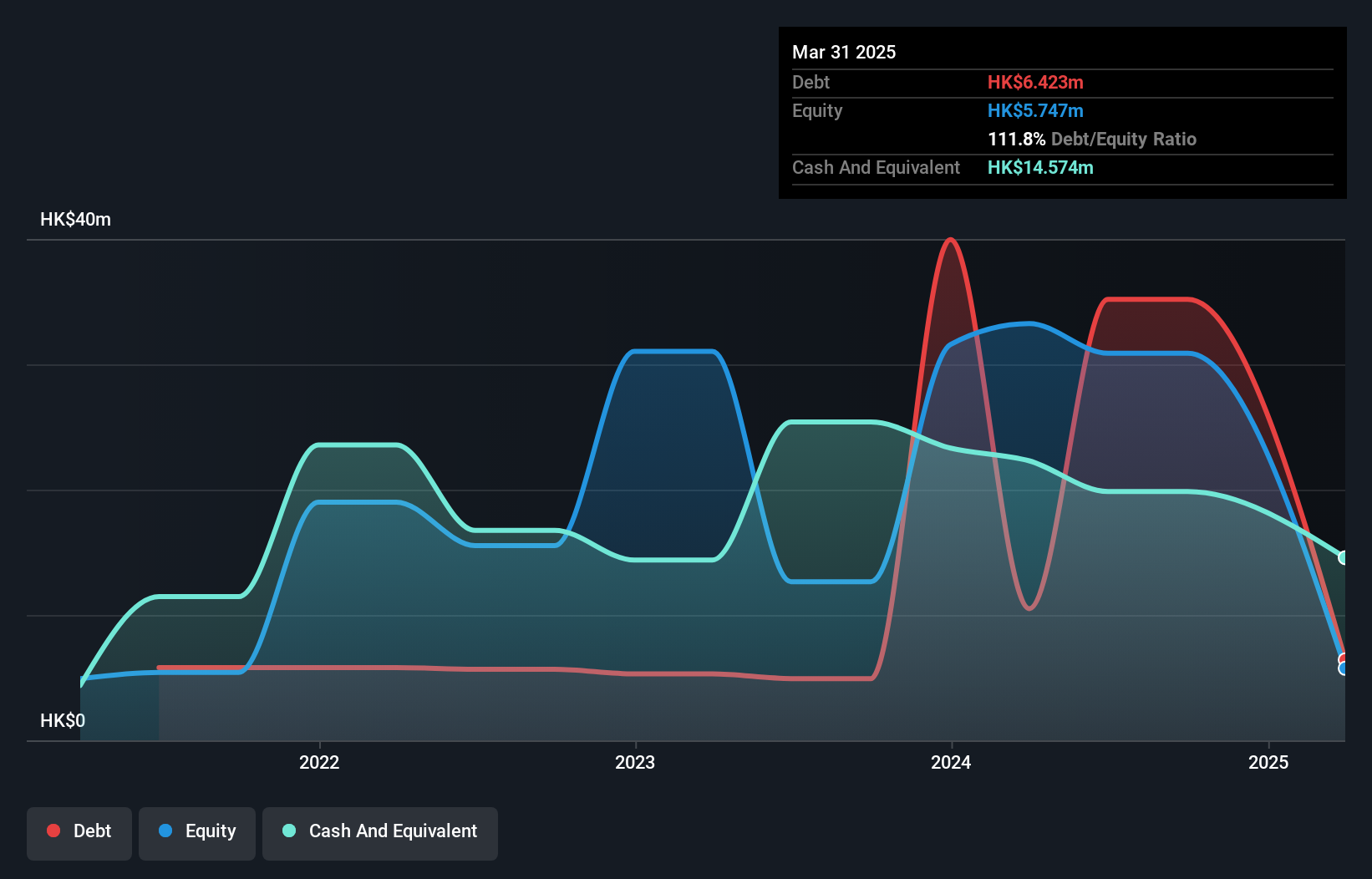This screenshot has width=1372, height=879.
Task: Click the 2024 x-axis label
Action: (x=951, y=762)
